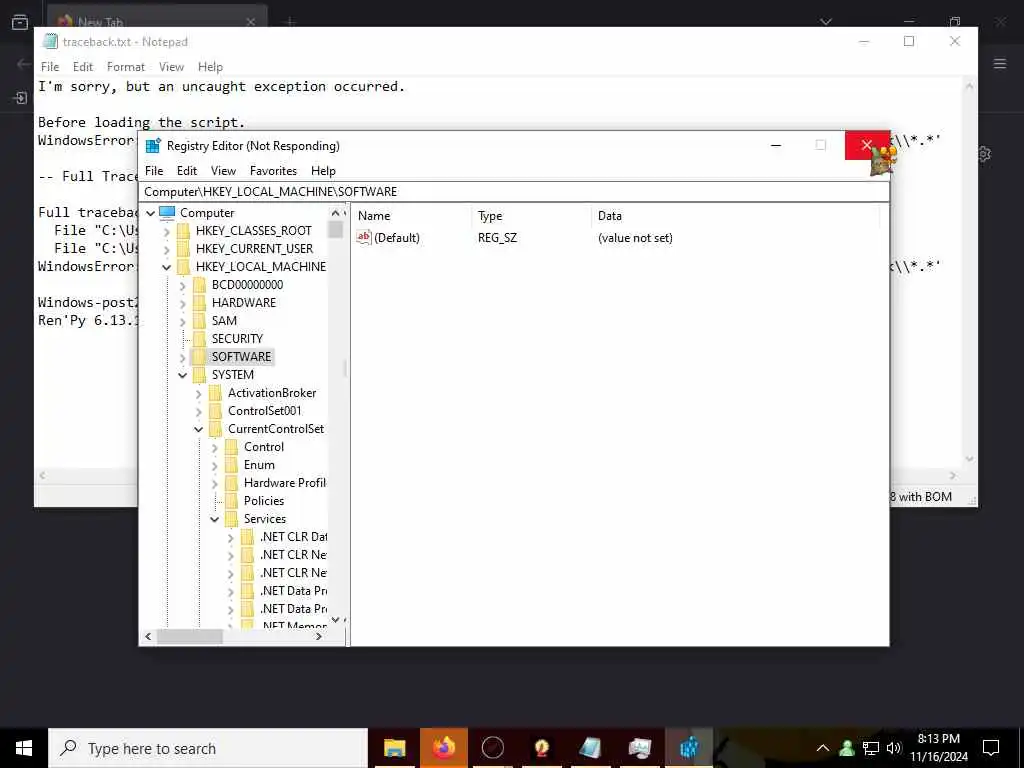Click the CurrentControlSet folder icon
The height and width of the screenshot is (768, 1024).
pos(216,429)
